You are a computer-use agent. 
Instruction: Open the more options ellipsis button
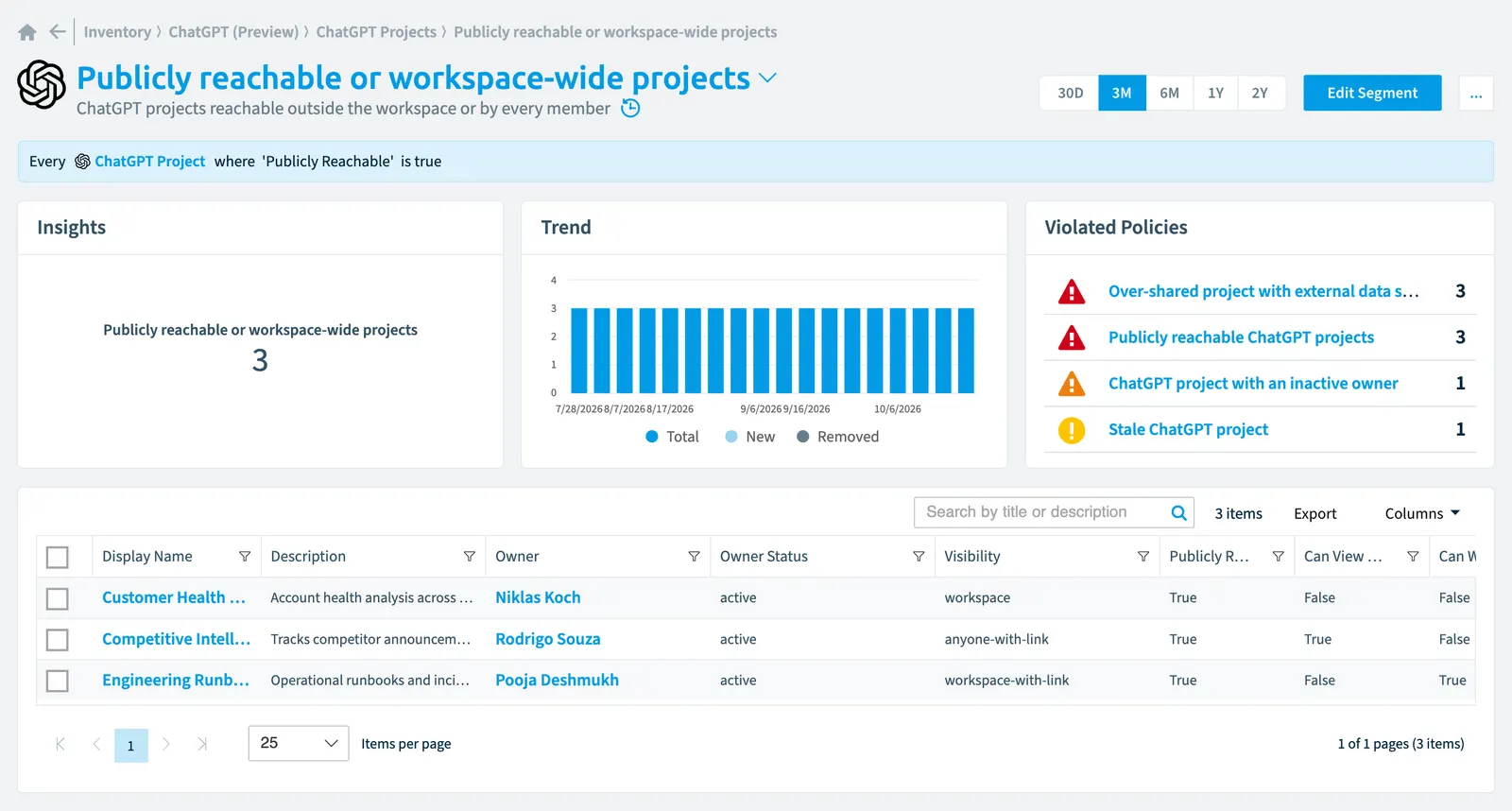[1476, 94]
